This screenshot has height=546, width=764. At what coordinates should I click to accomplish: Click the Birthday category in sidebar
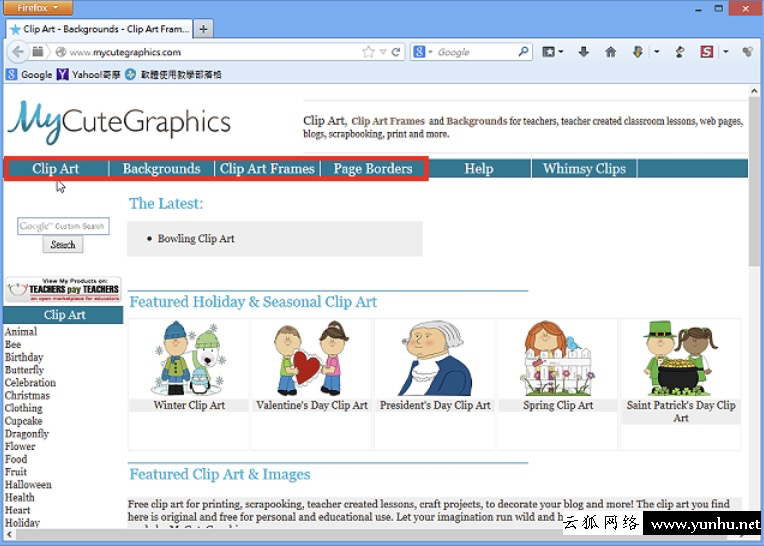point(24,357)
